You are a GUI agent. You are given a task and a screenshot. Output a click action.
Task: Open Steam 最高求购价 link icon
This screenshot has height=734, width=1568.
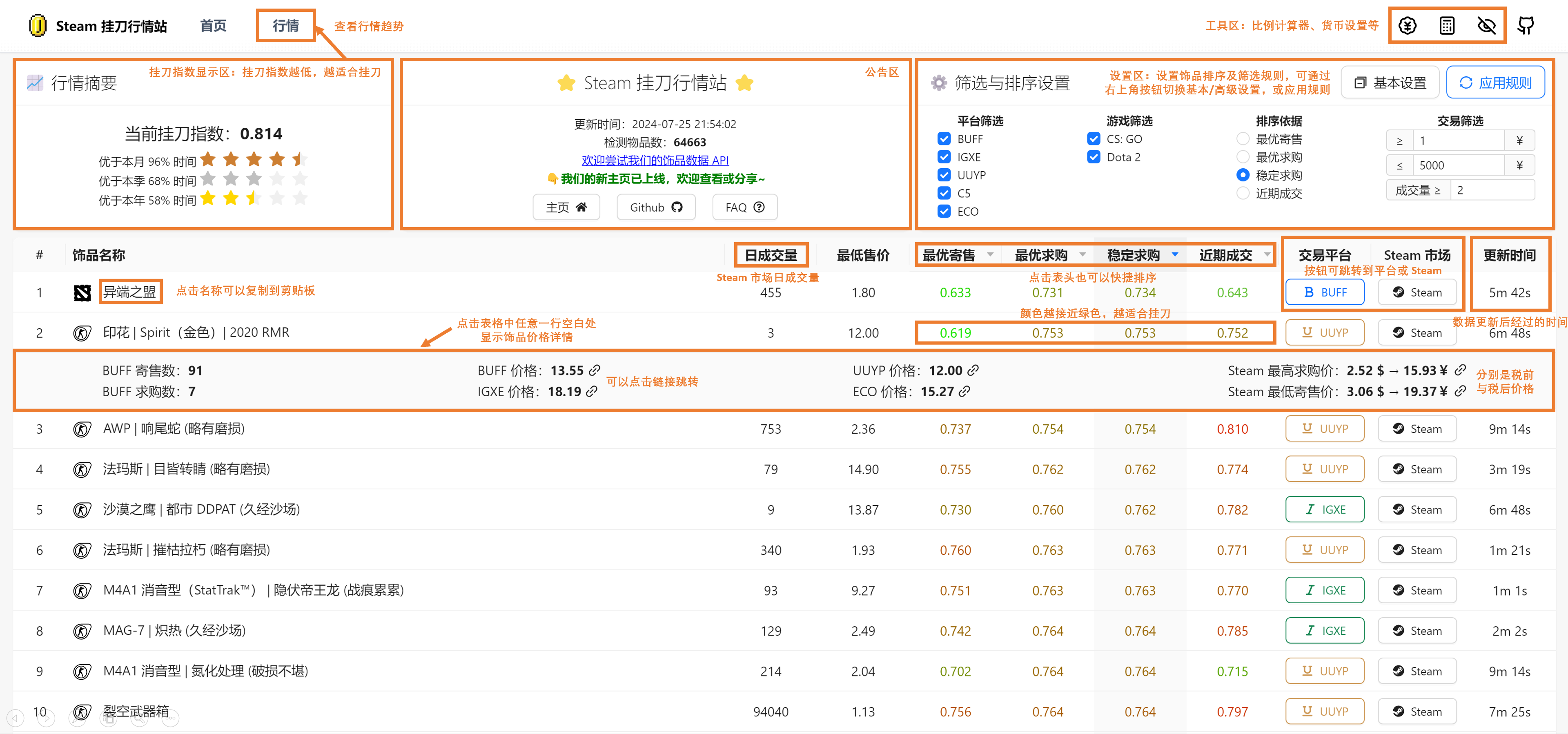[1460, 370]
